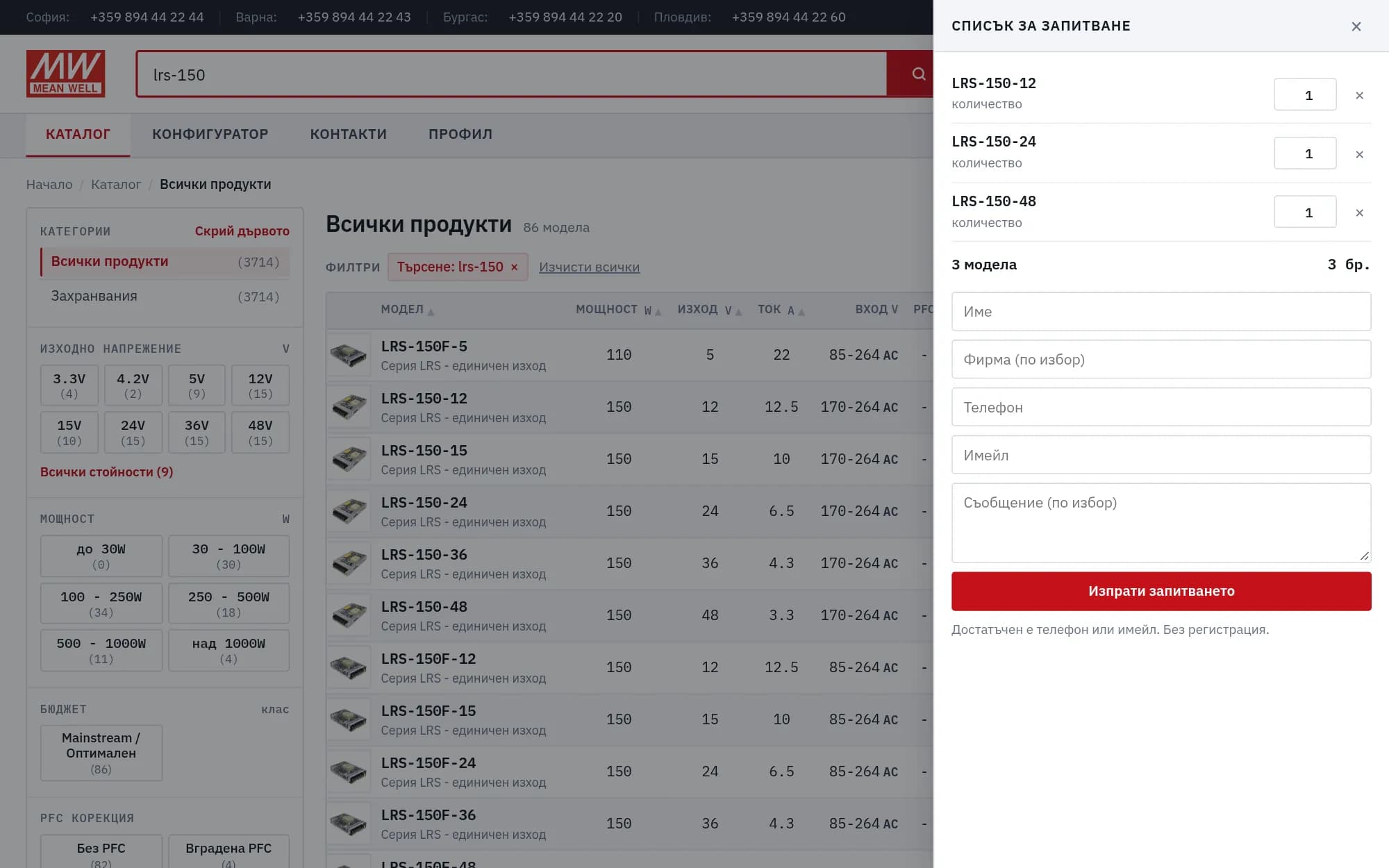Toggle the 24V output voltage filter

click(x=133, y=432)
